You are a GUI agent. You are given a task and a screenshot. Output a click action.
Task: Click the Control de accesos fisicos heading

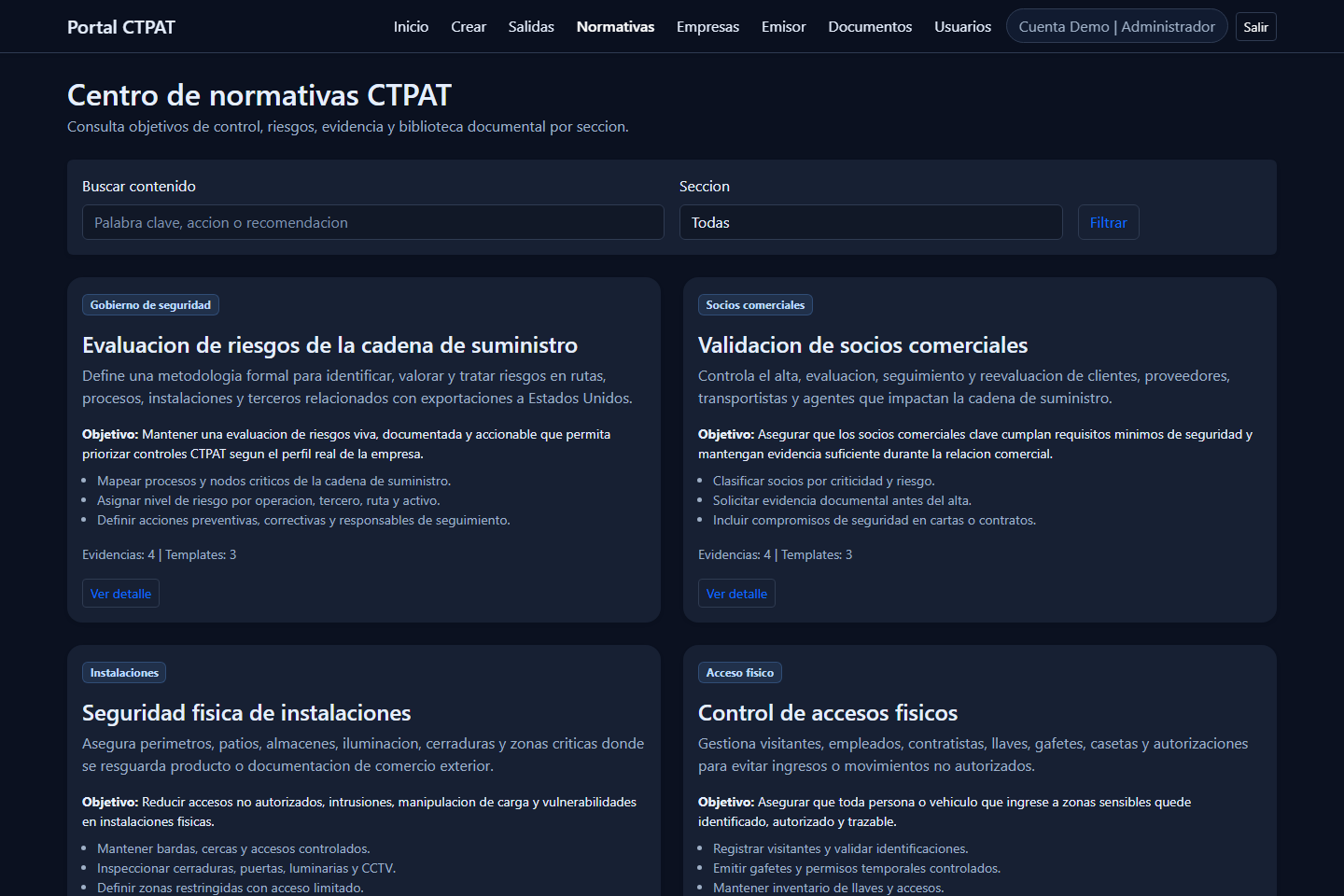[828, 713]
